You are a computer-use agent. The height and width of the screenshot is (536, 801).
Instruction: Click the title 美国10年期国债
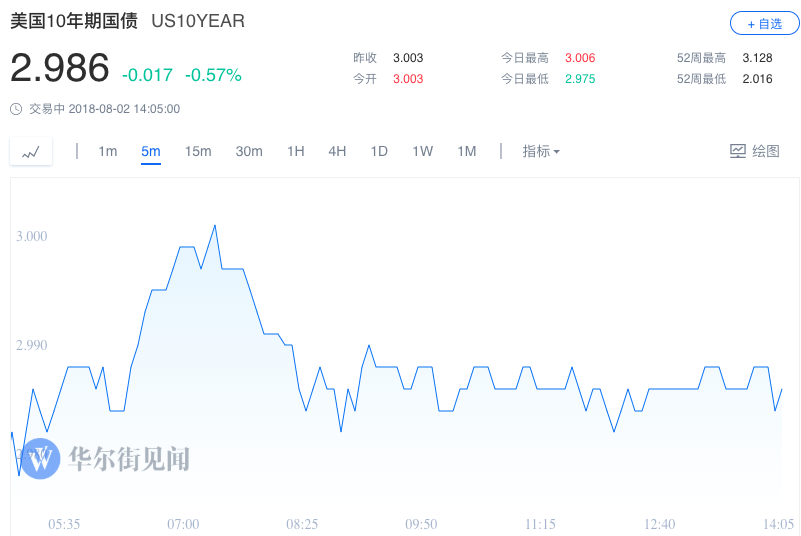pos(74,21)
